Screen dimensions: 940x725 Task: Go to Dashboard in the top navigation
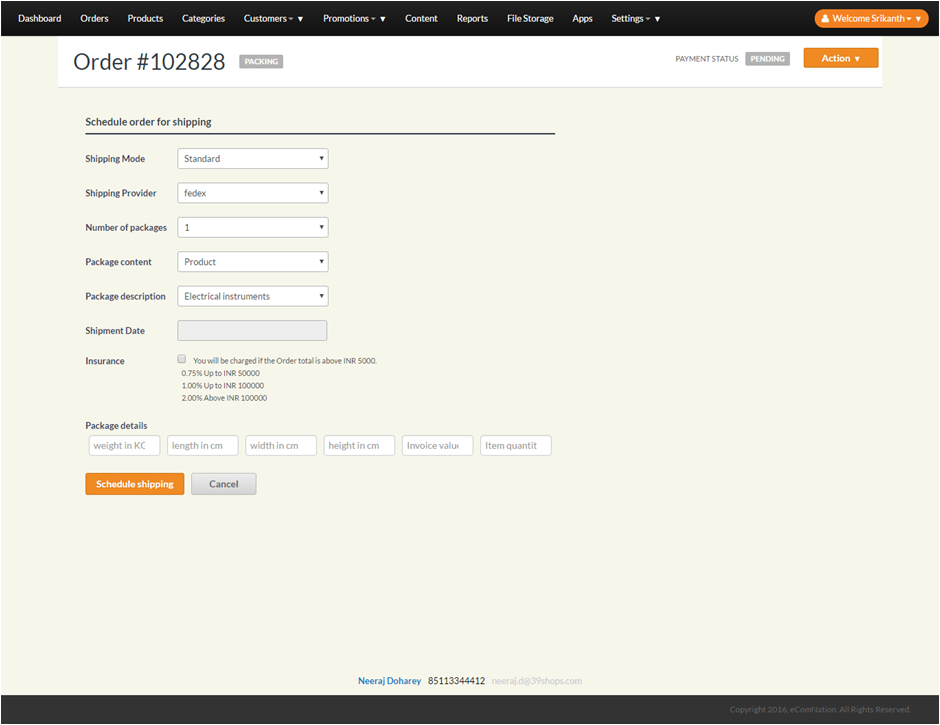(40, 19)
